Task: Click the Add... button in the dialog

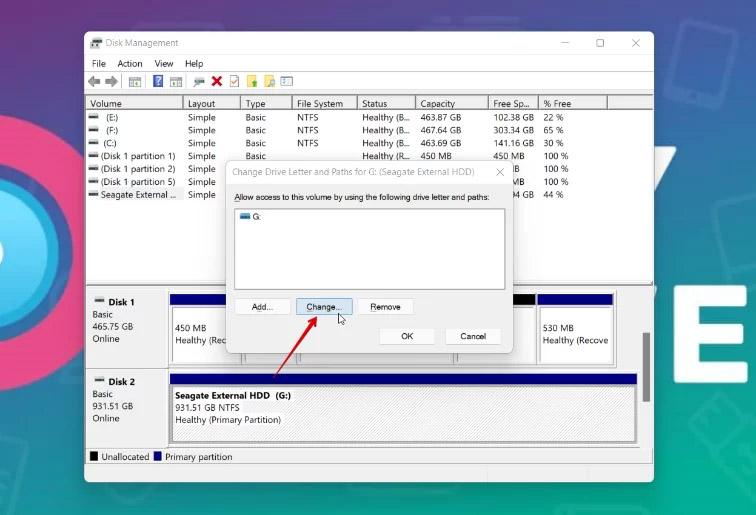Action: [x=262, y=307]
